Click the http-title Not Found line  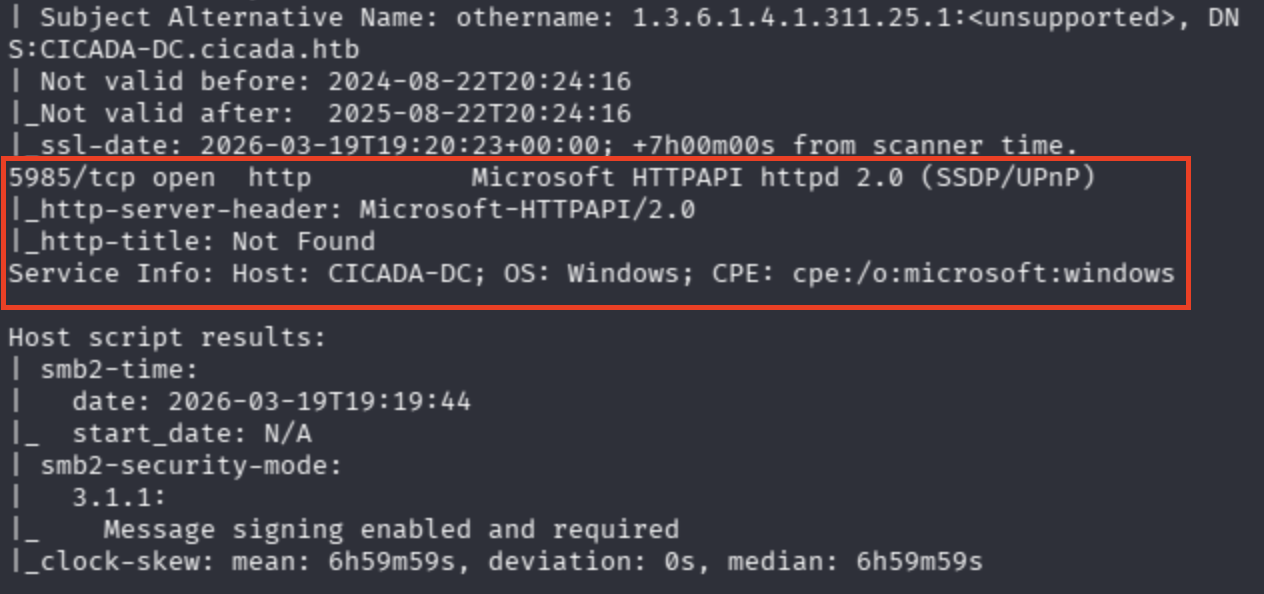tap(191, 242)
